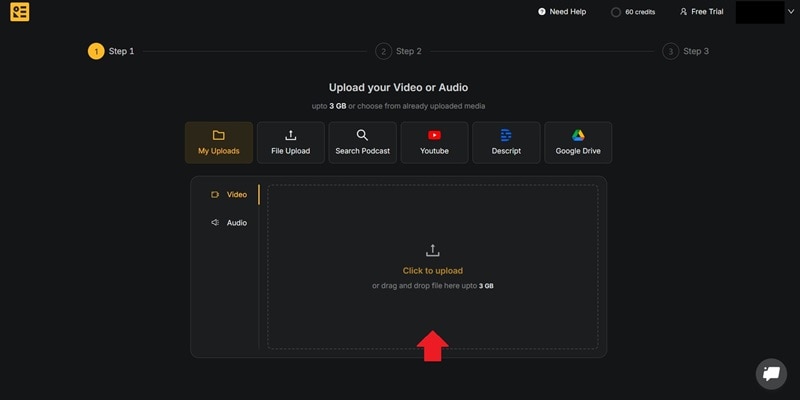Open the chat support bubble
800x400 pixels.
(771, 374)
